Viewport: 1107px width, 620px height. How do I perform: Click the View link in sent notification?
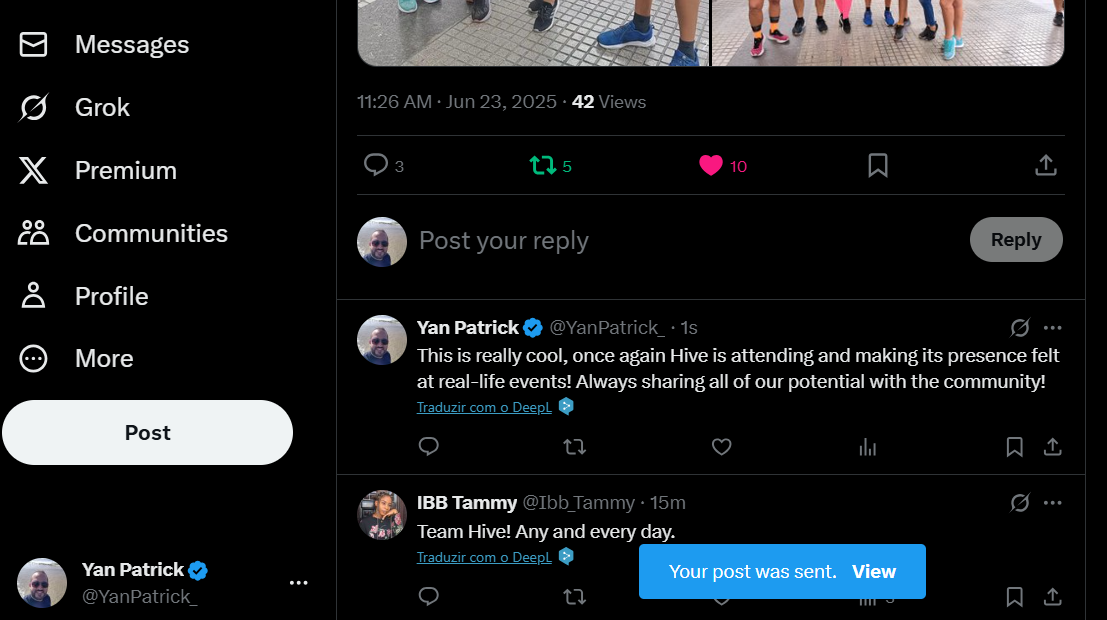tap(874, 571)
